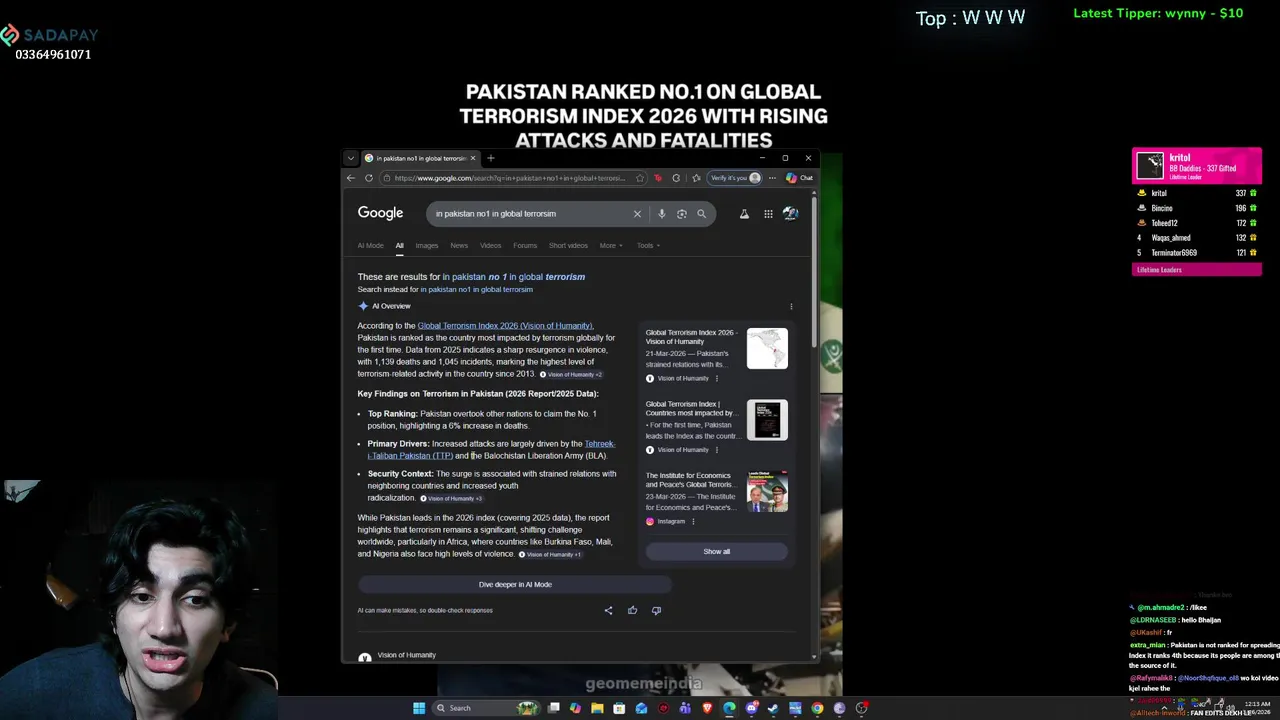
Task: Expand the More search filters dropdown
Action: point(611,245)
